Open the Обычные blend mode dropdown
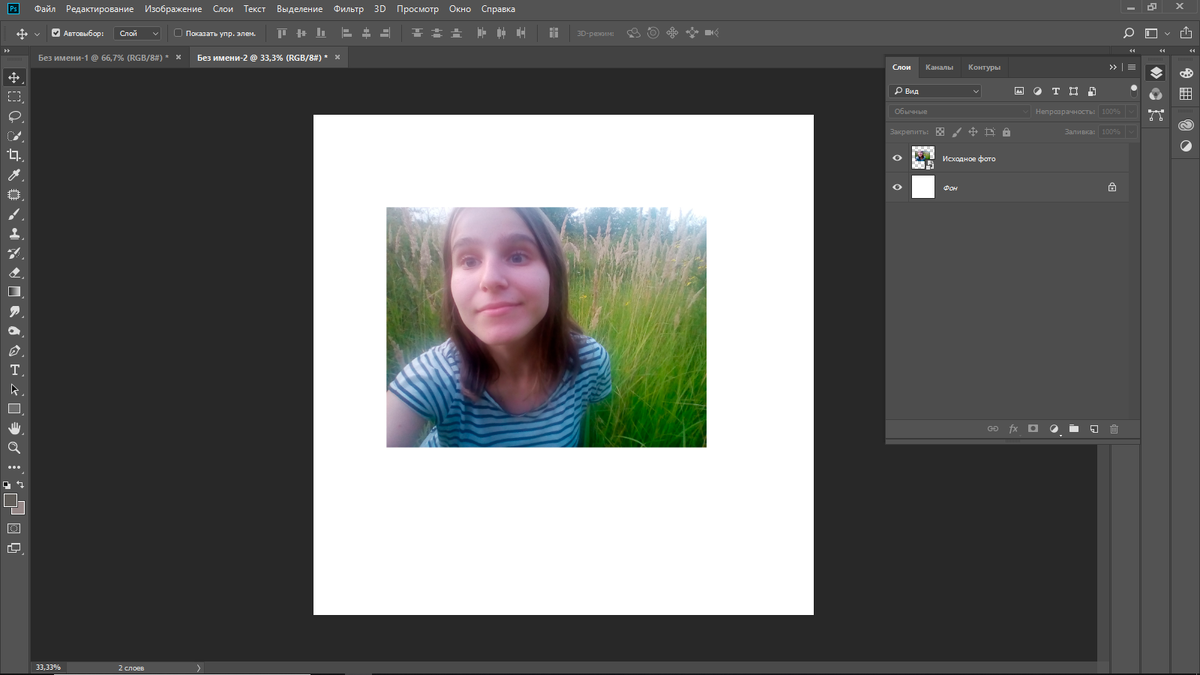1200x675 pixels. click(x=960, y=111)
